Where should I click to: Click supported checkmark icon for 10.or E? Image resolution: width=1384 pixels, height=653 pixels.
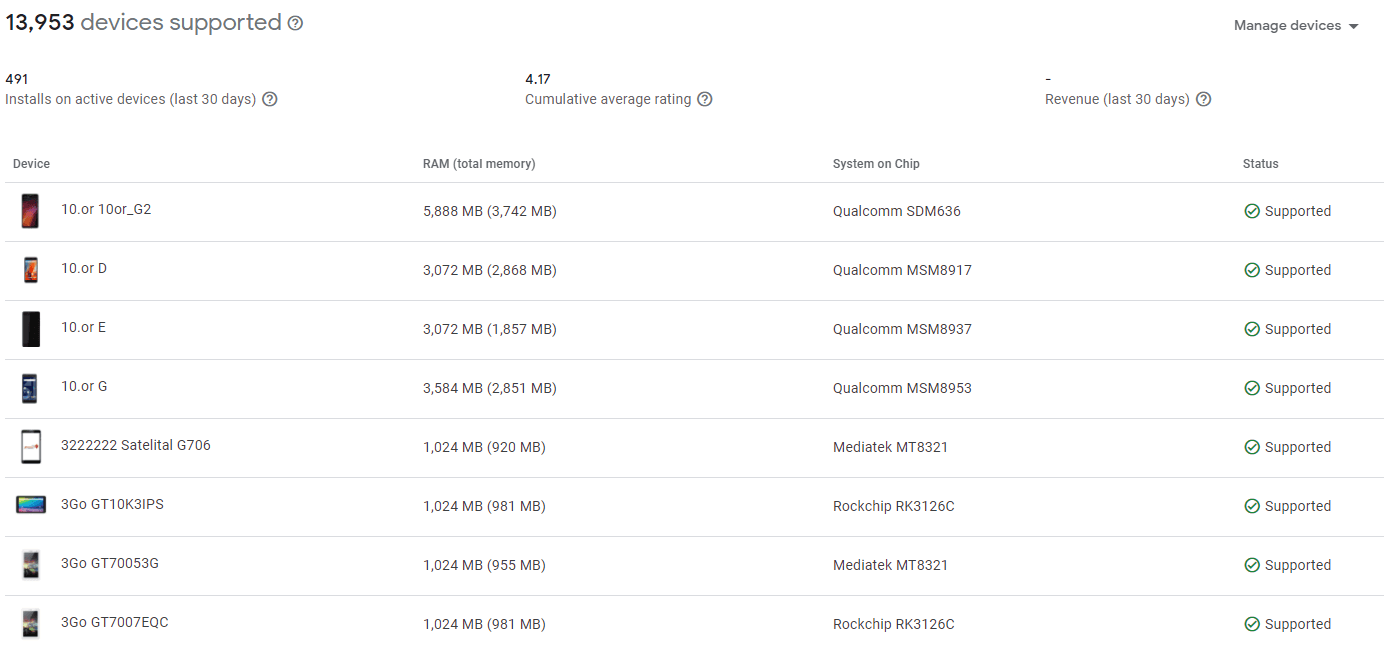(x=1252, y=329)
